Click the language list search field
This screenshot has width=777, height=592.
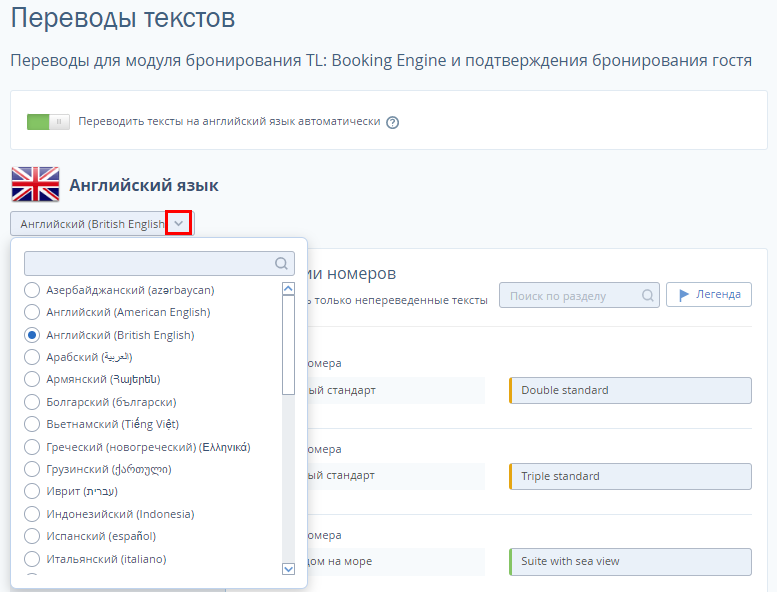tap(150, 264)
